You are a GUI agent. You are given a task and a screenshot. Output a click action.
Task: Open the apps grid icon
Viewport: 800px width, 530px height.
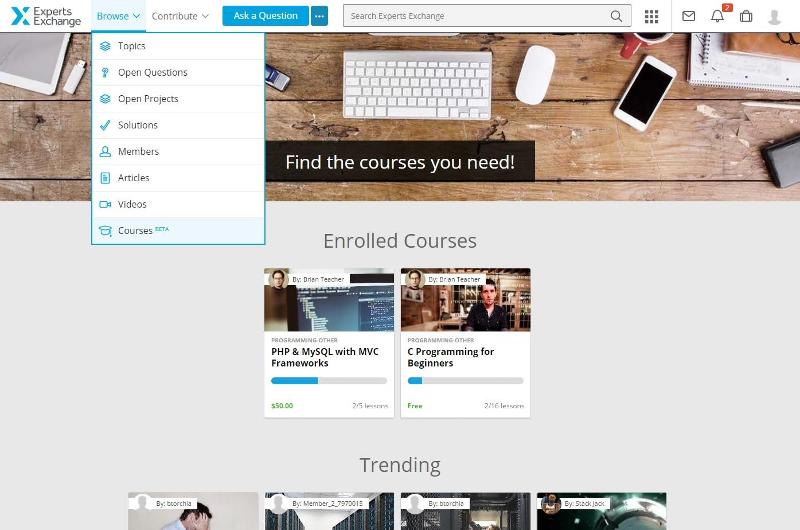[x=651, y=16]
